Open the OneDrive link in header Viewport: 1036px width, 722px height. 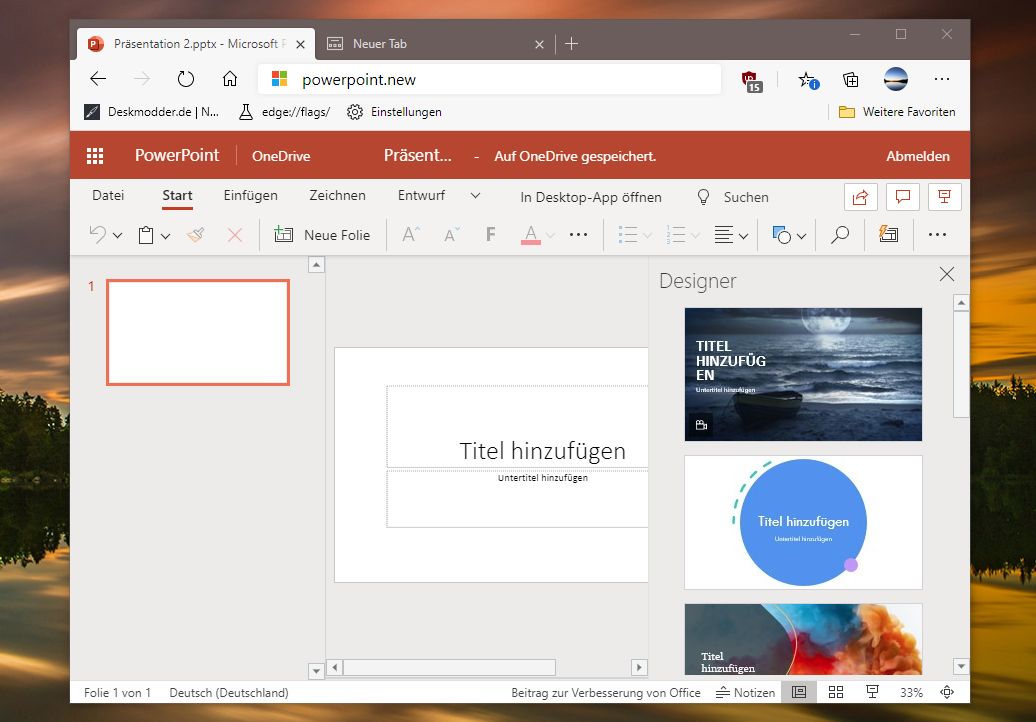point(281,156)
